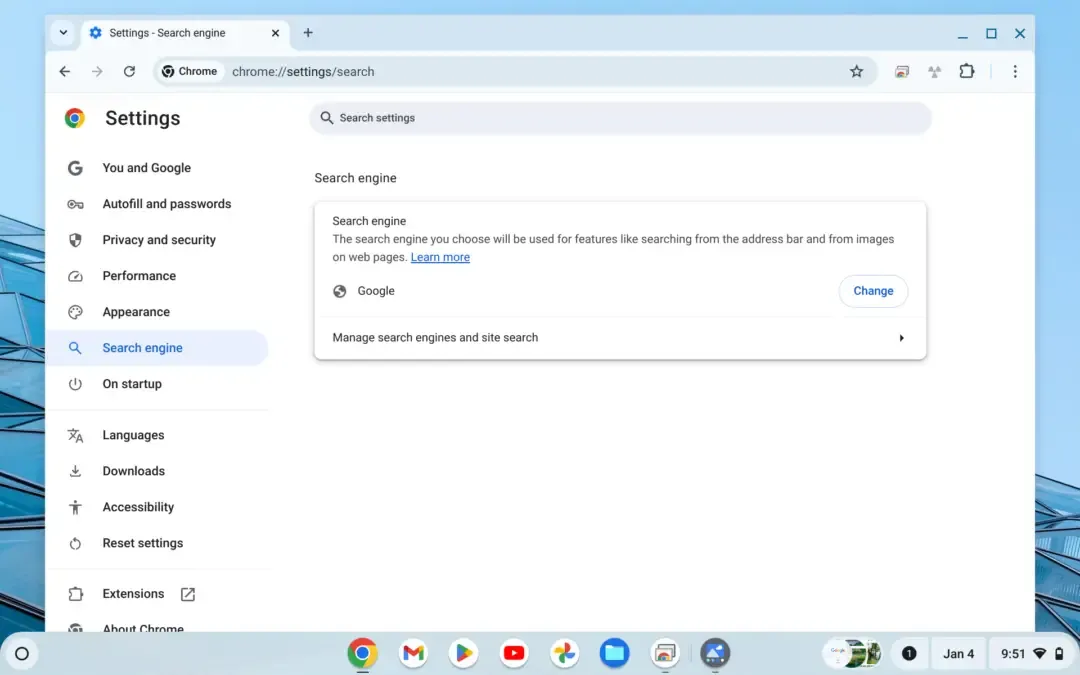Open Performance settings
1080x675 pixels.
(x=157, y=276)
